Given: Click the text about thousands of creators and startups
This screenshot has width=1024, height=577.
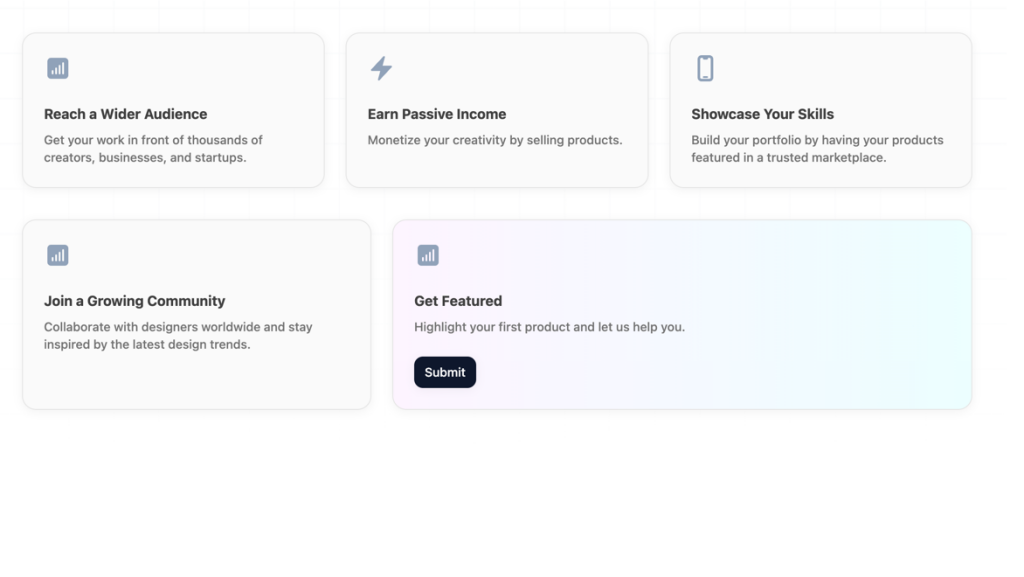Looking at the screenshot, I should [x=153, y=149].
